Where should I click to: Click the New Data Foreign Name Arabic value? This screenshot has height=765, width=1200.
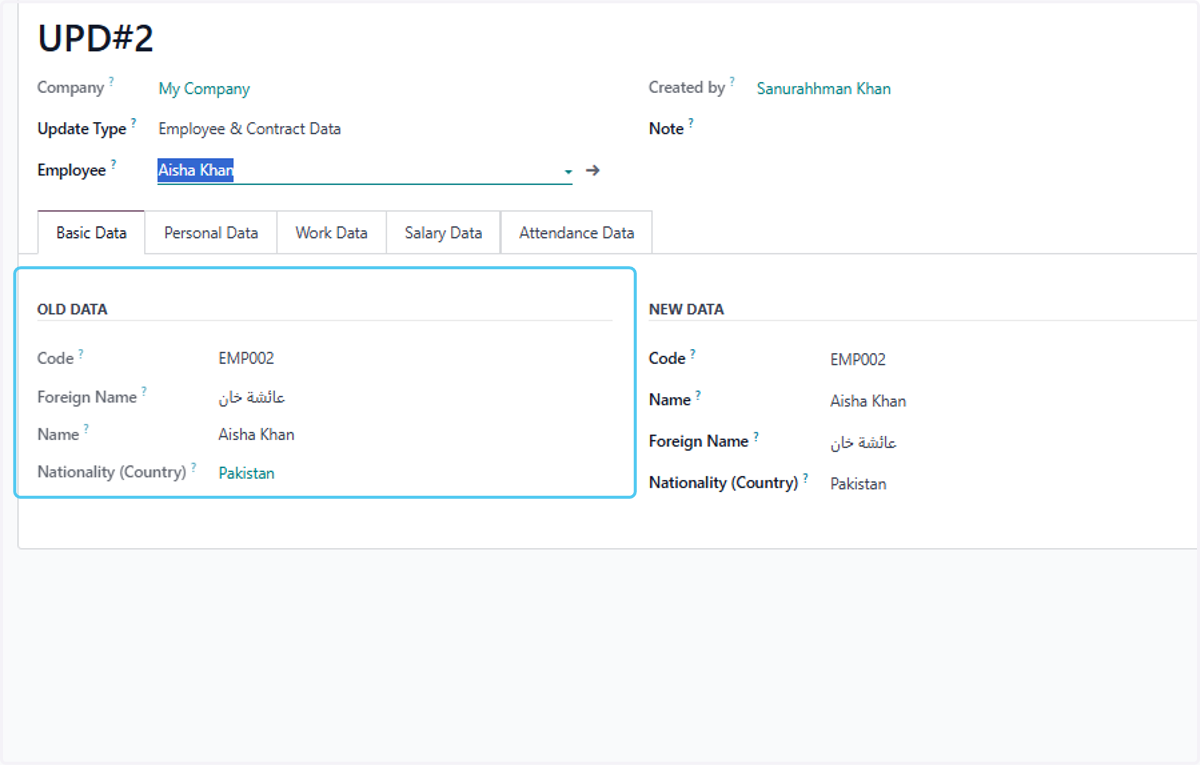[863, 443]
